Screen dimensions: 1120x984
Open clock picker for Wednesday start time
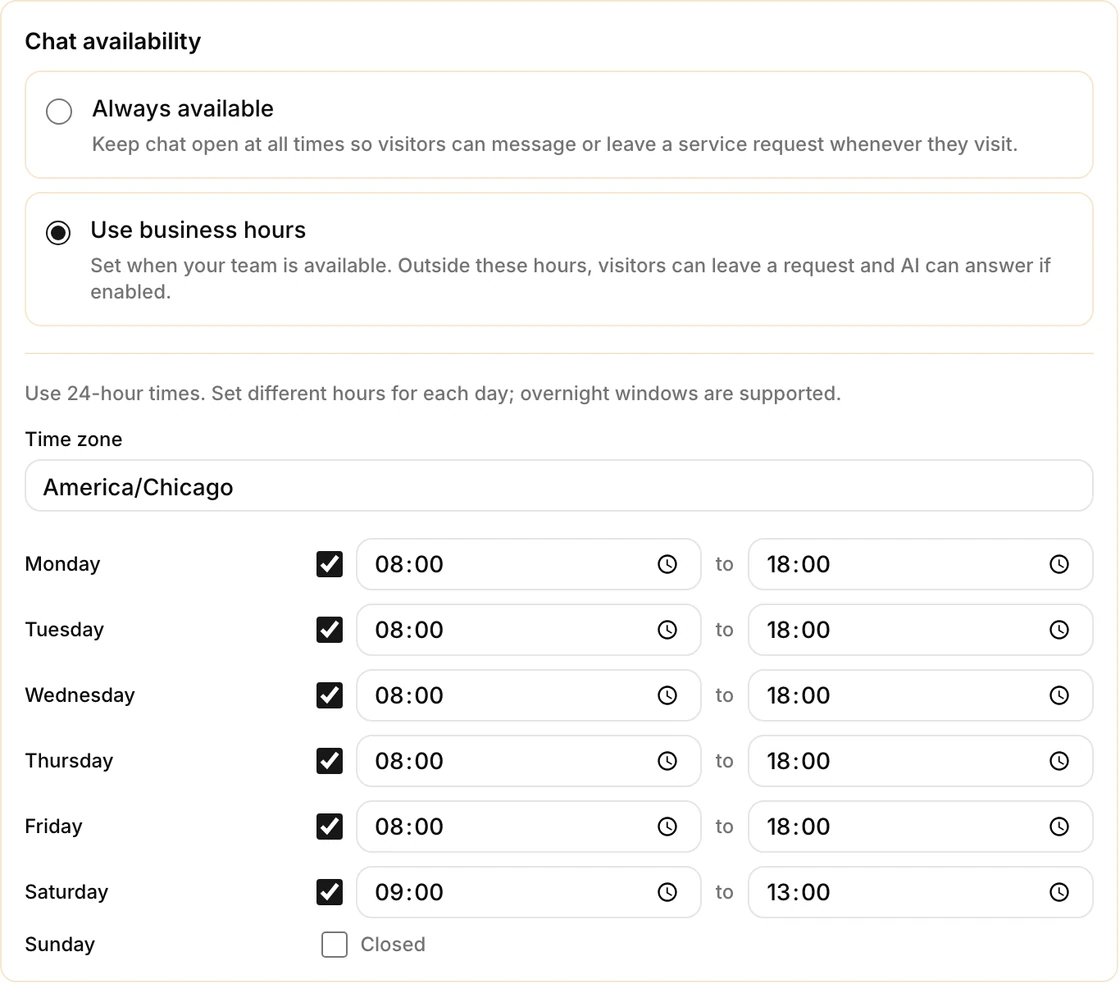[667, 696]
